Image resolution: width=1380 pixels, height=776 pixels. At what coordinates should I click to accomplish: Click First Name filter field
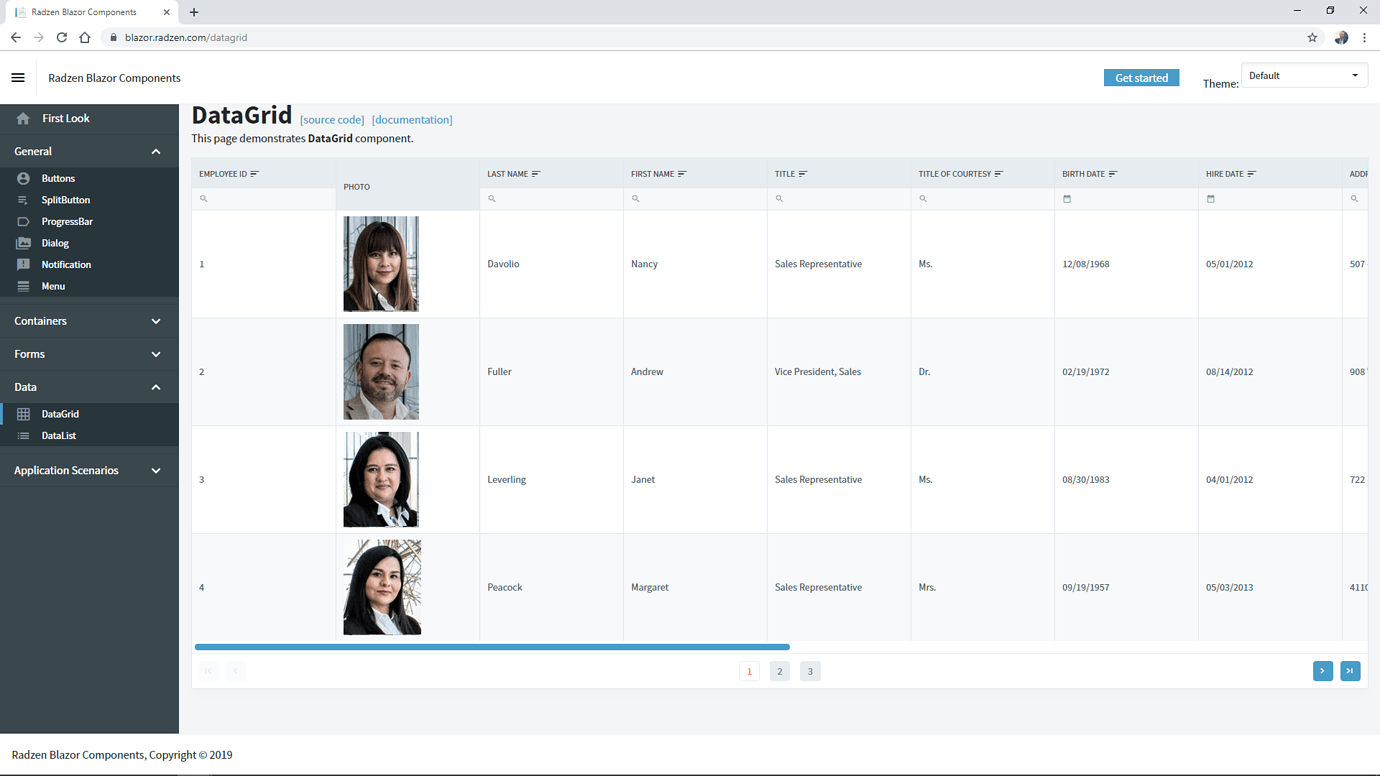tap(695, 199)
